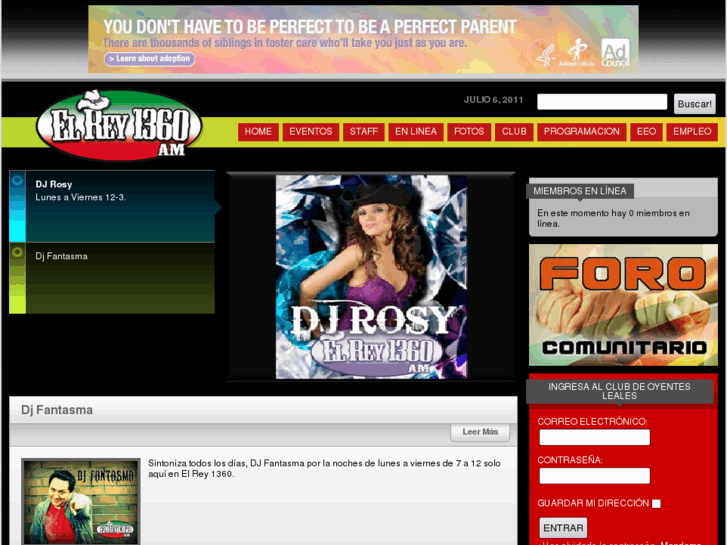Viewport: 727px width, 545px height.
Task: Focus the search text field
Action: (x=602, y=102)
